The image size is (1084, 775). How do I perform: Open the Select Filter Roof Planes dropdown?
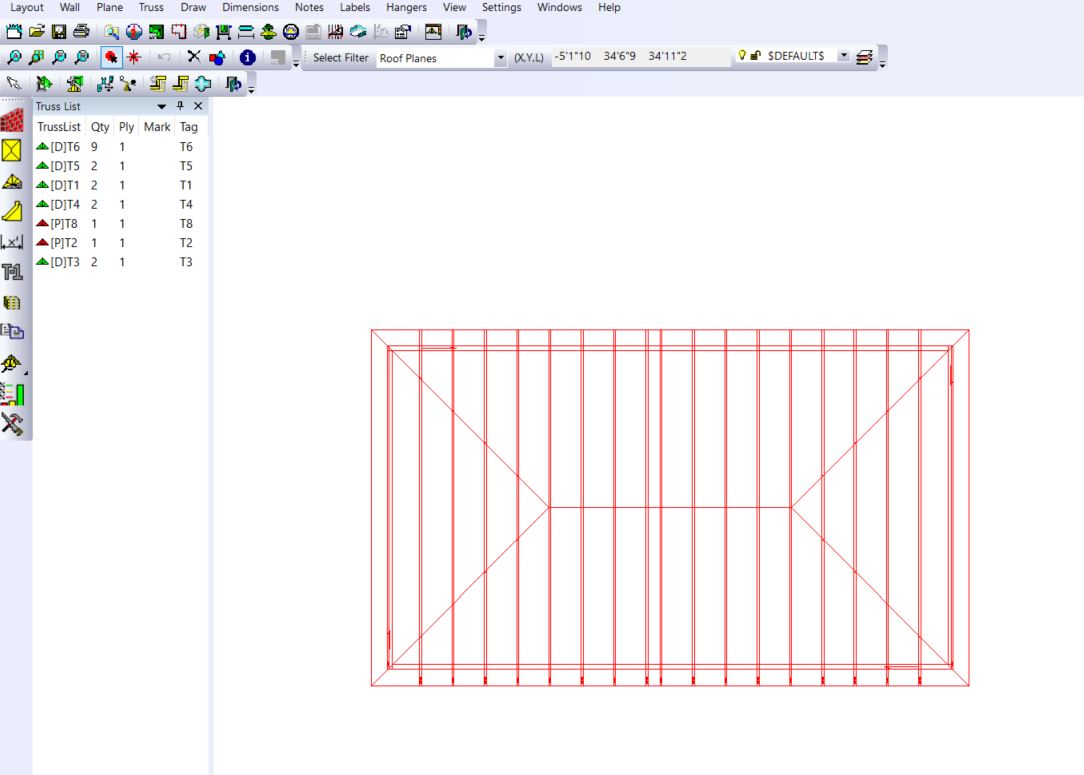pos(501,58)
